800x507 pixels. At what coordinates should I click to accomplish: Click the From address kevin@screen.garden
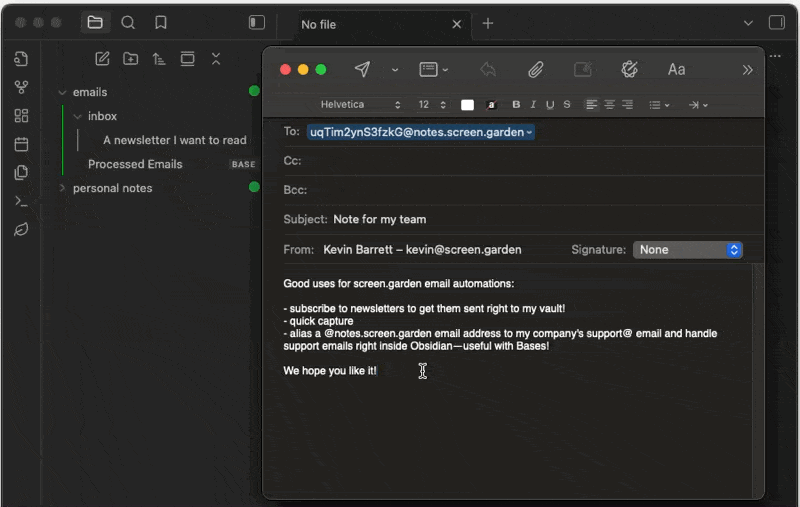[464, 250]
